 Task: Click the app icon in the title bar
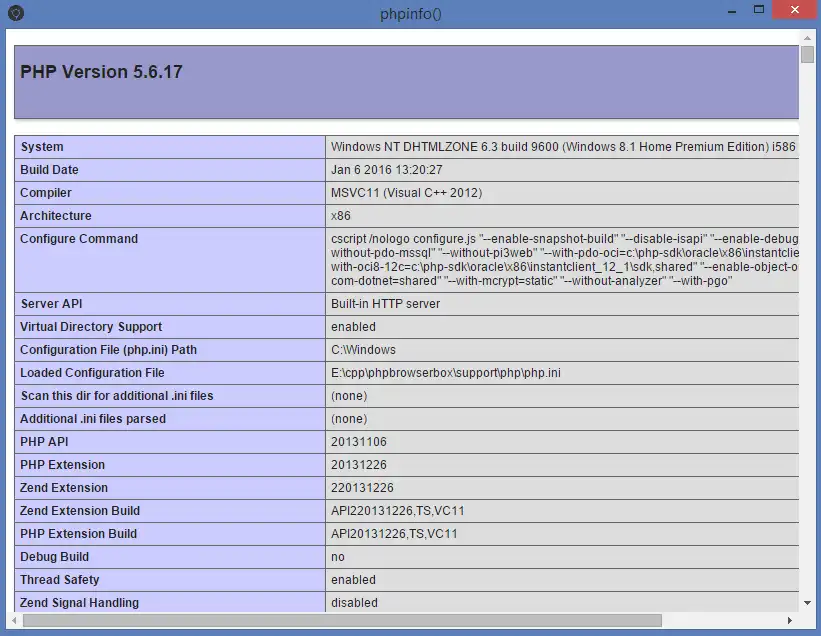[x=16, y=13]
